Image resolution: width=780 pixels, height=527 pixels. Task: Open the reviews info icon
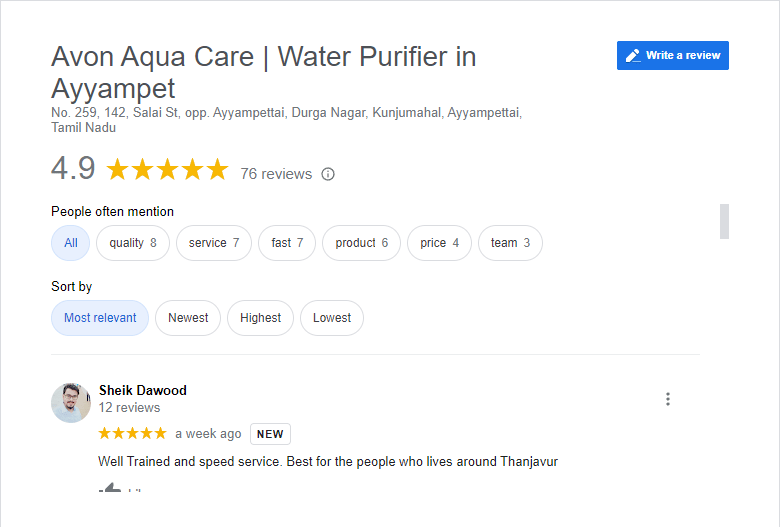click(x=328, y=174)
